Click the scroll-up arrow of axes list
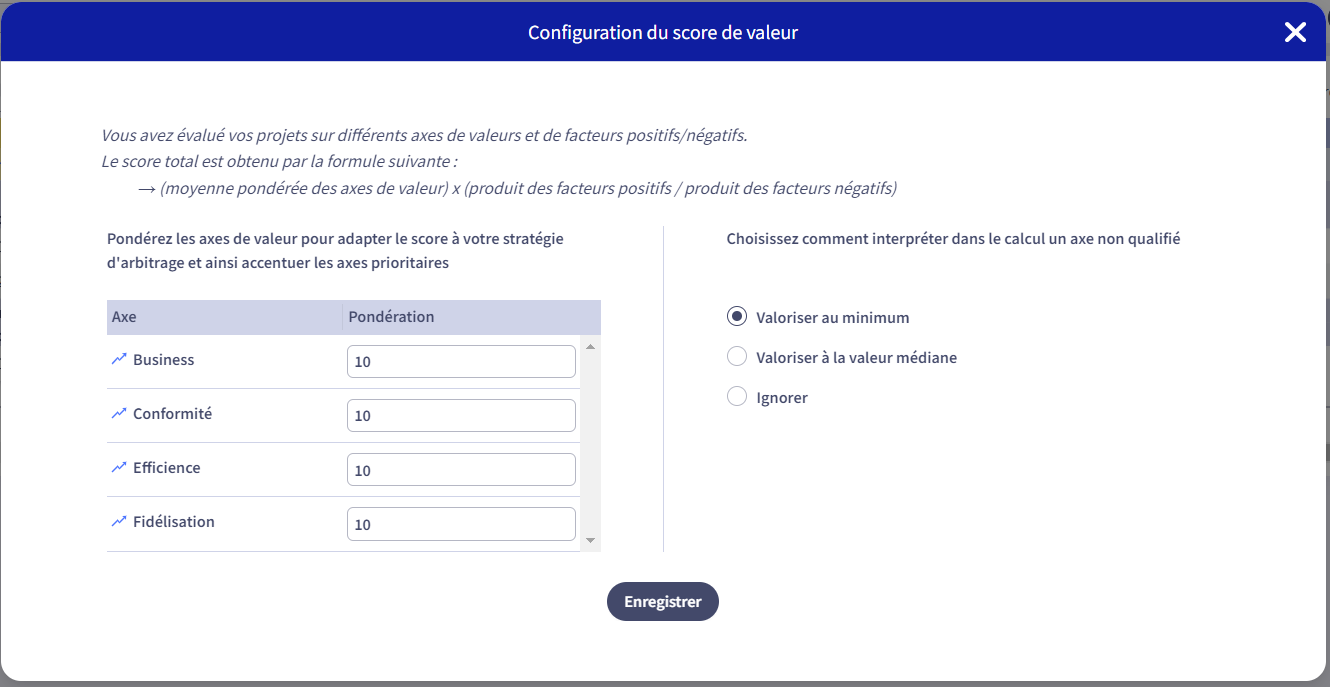Viewport: 1330px width, 687px height. coord(590,346)
